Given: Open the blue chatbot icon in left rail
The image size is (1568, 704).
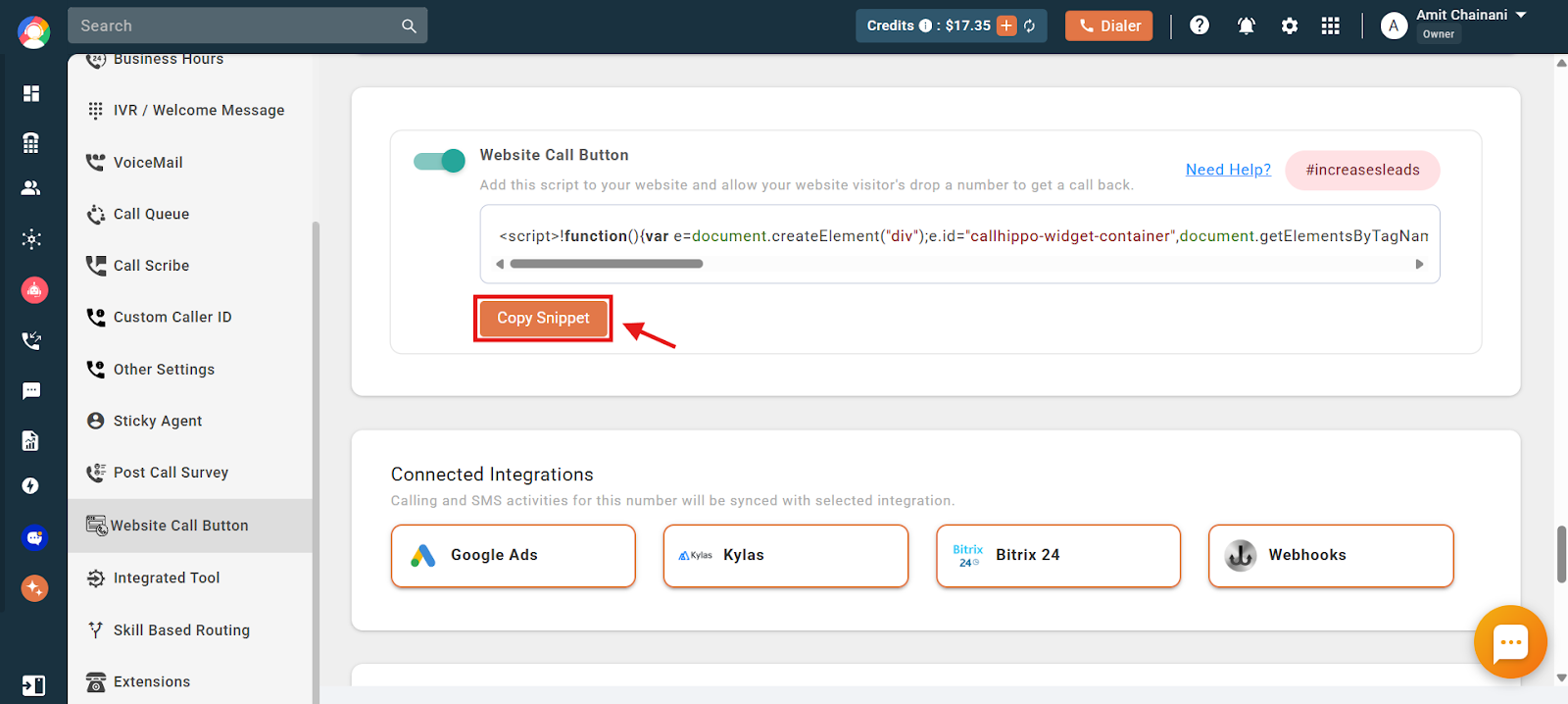Looking at the screenshot, I should 34,538.
